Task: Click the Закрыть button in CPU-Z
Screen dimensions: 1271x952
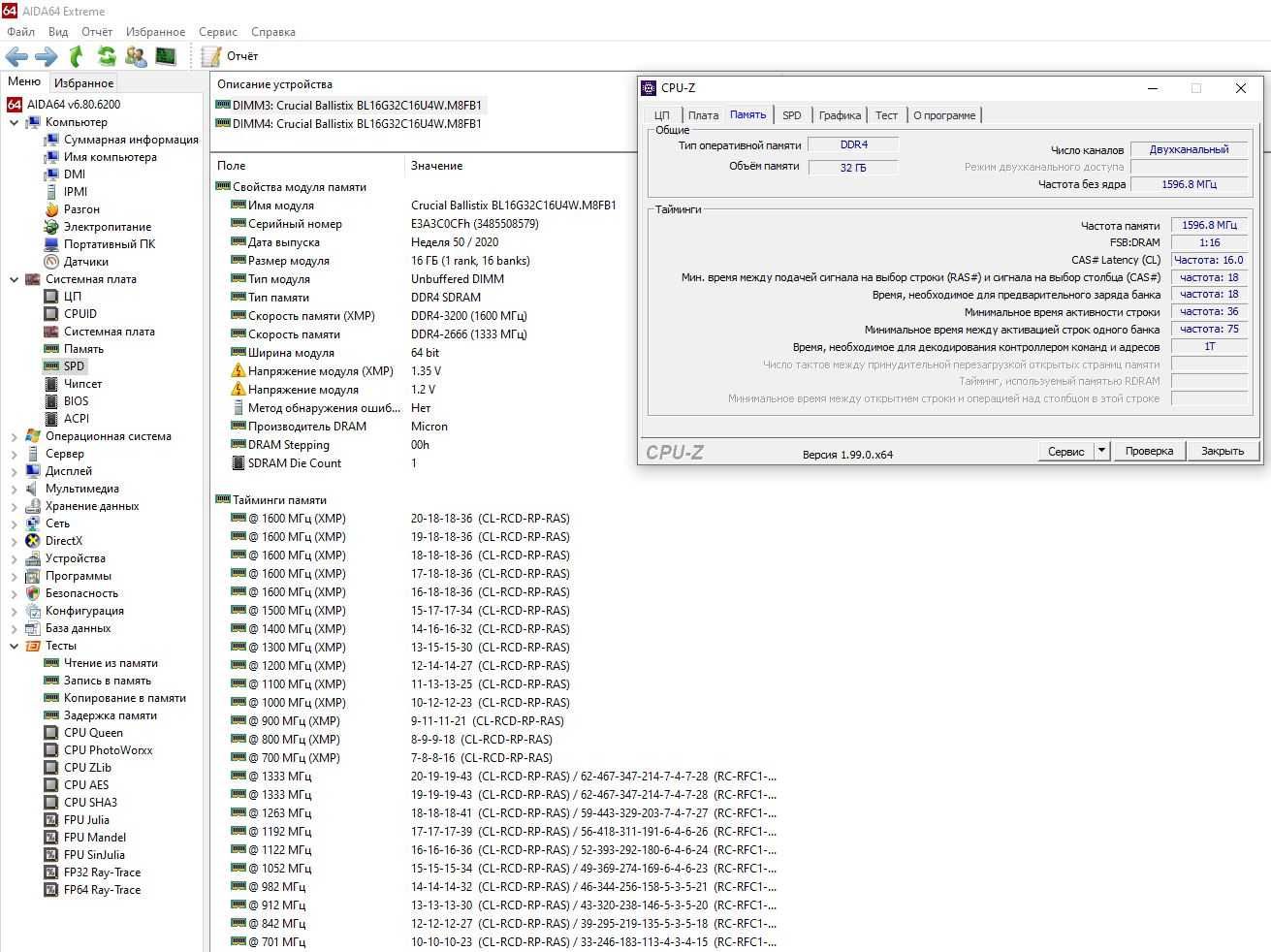Action: pos(1222,451)
